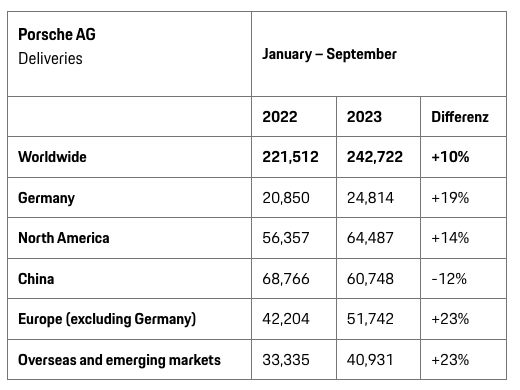Click China's -12% difference cell
Viewport: 520px width, 390px height.
click(x=449, y=279)
